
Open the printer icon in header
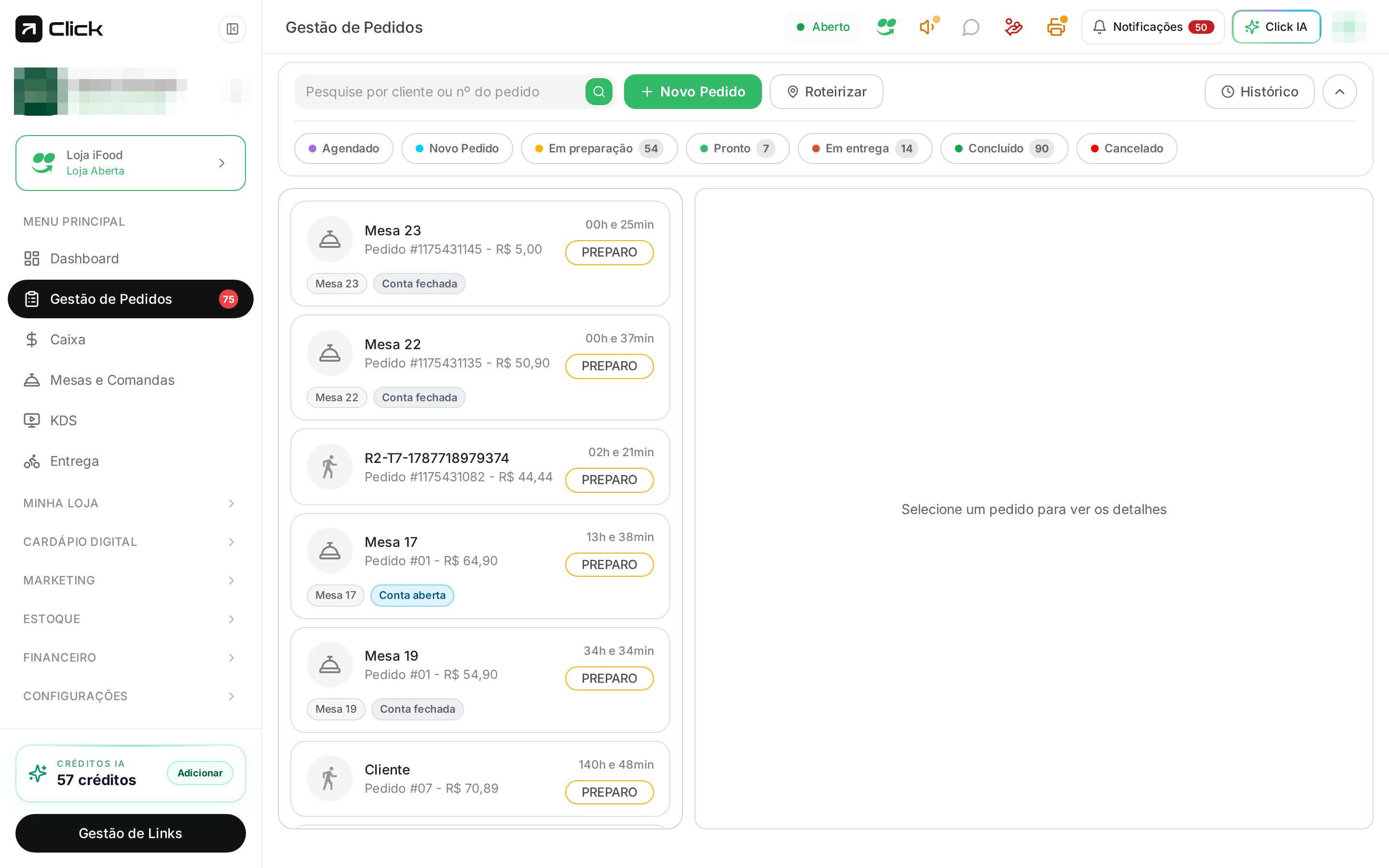coord(1056,27)
